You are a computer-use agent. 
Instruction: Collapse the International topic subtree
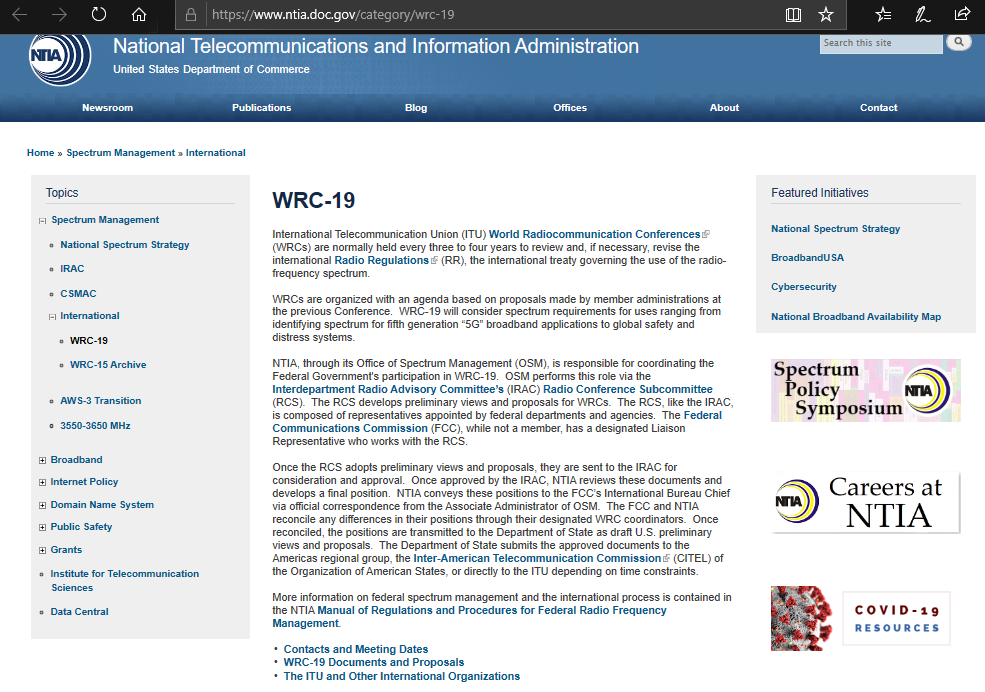(53, 316)
